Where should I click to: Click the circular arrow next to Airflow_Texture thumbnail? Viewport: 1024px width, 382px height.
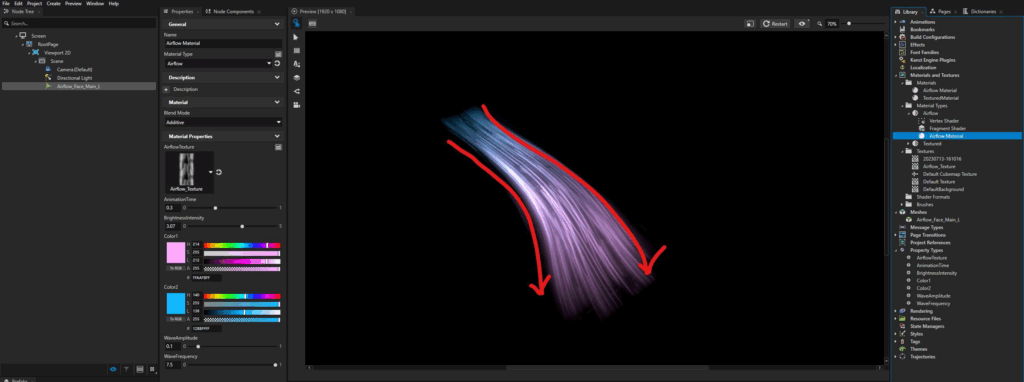(219, 172)
